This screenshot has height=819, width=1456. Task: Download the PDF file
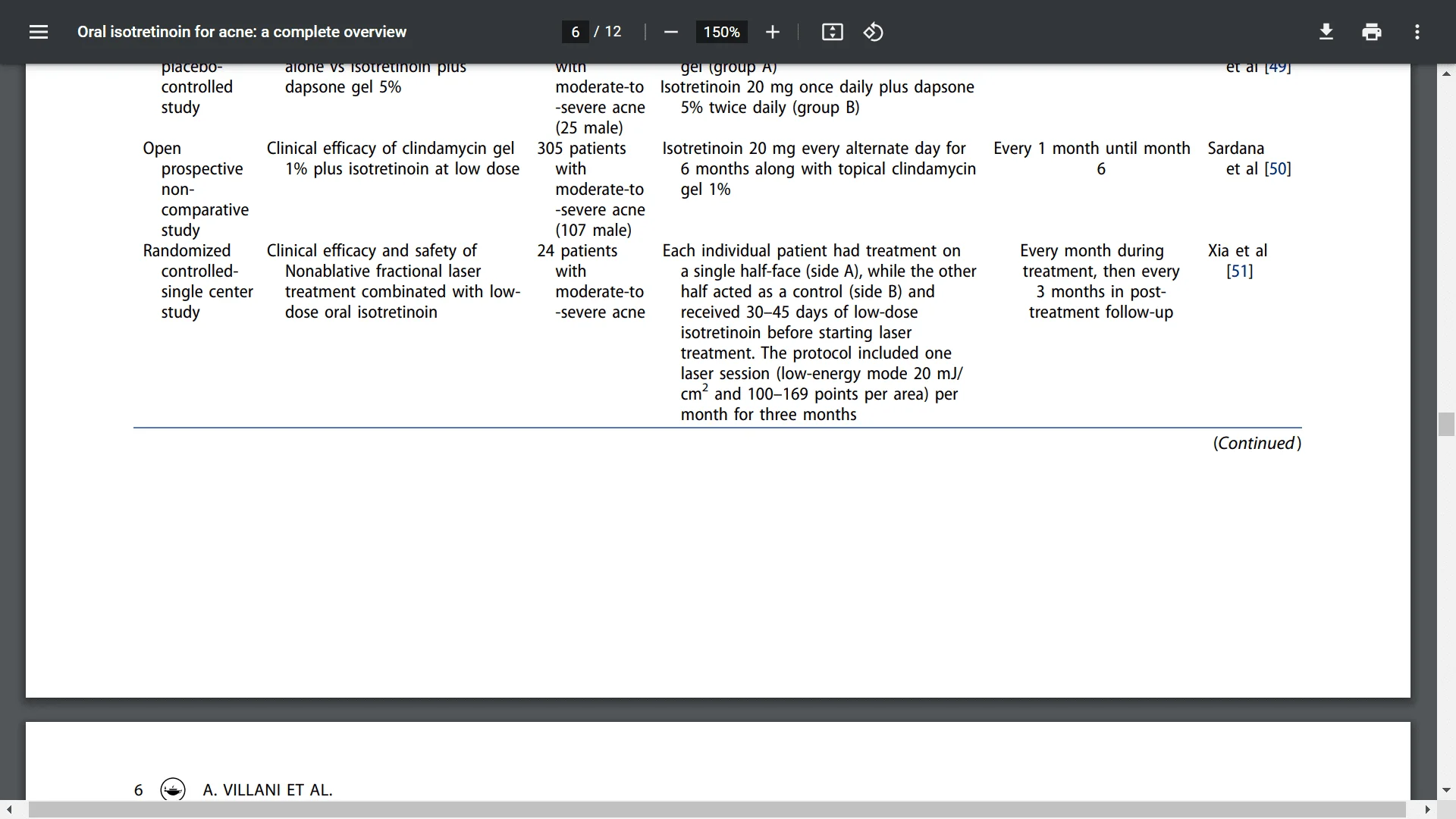(x=1326, y=32)
